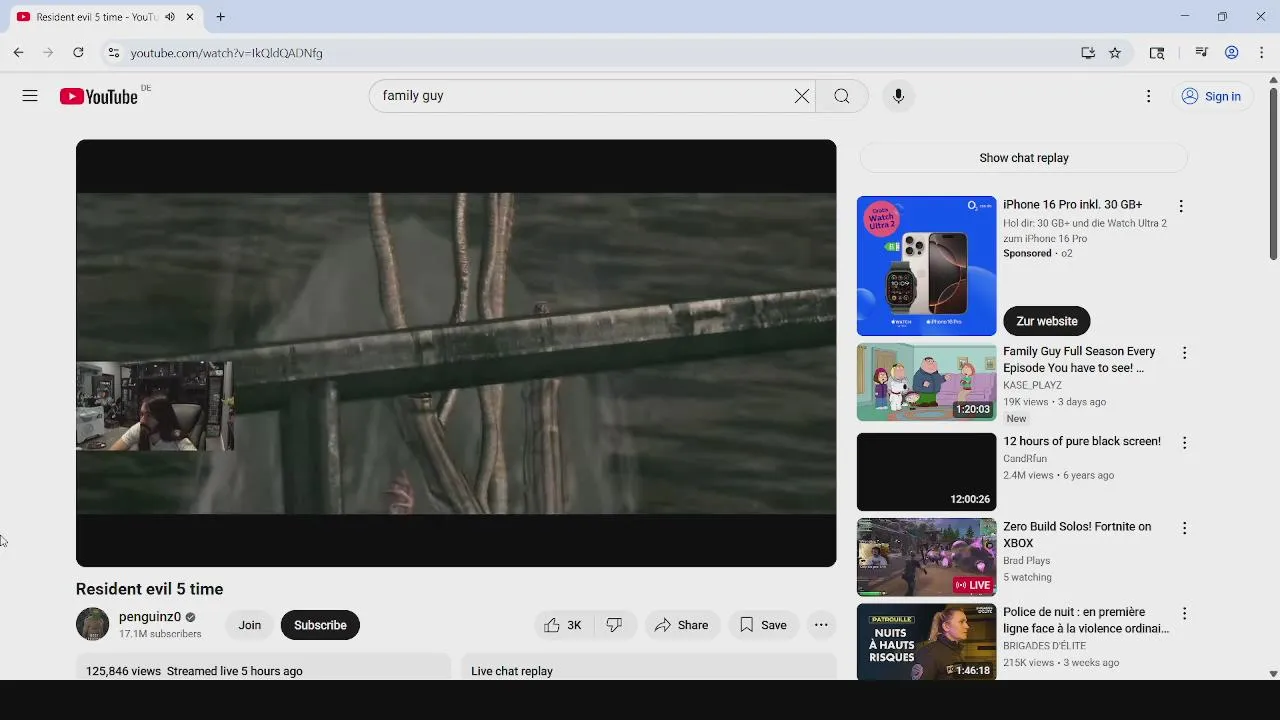The height and width of the screenshot is (720, 1280).
Task: Show chat replay panel
Action: 1024,158
